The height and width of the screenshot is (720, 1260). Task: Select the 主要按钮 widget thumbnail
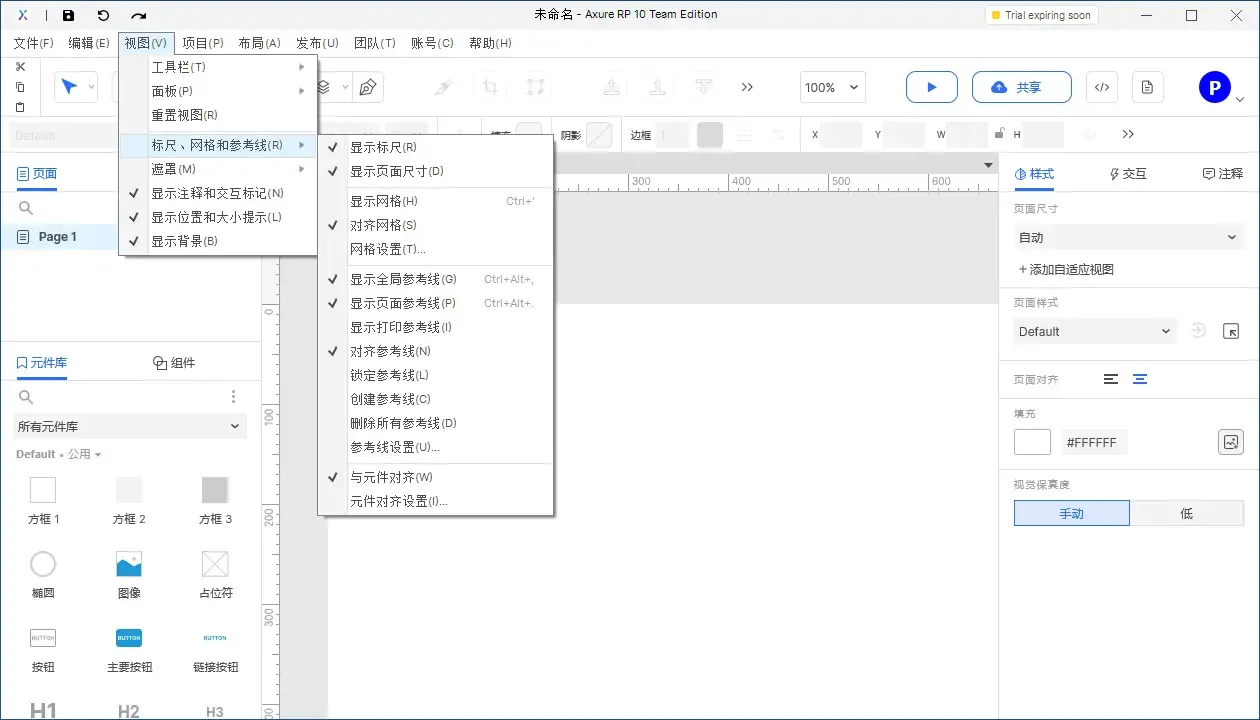pos(129,637)
